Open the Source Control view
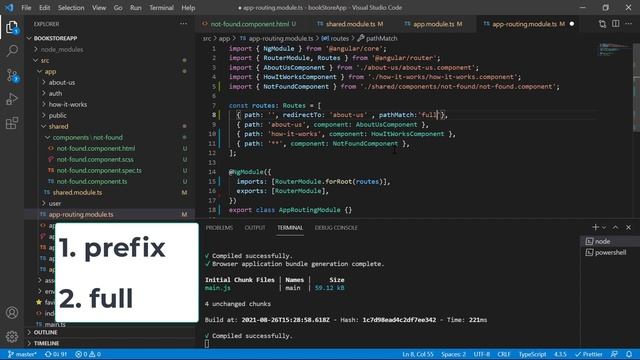 (12, 76)
